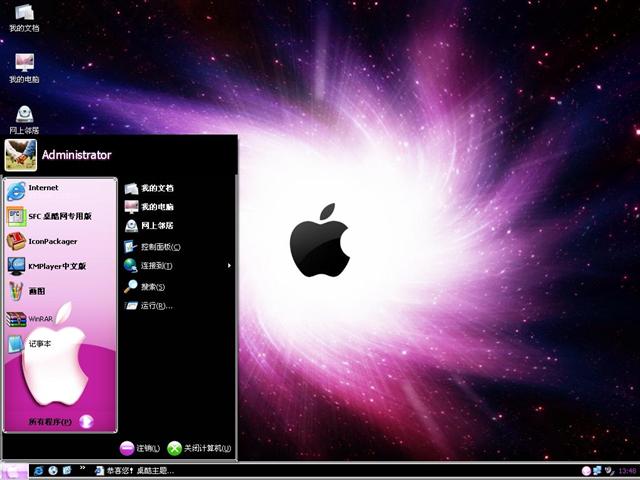Open 我的电脑 in start menu right pane
This screenshot has height=480, width=640.
pos(149,207)
